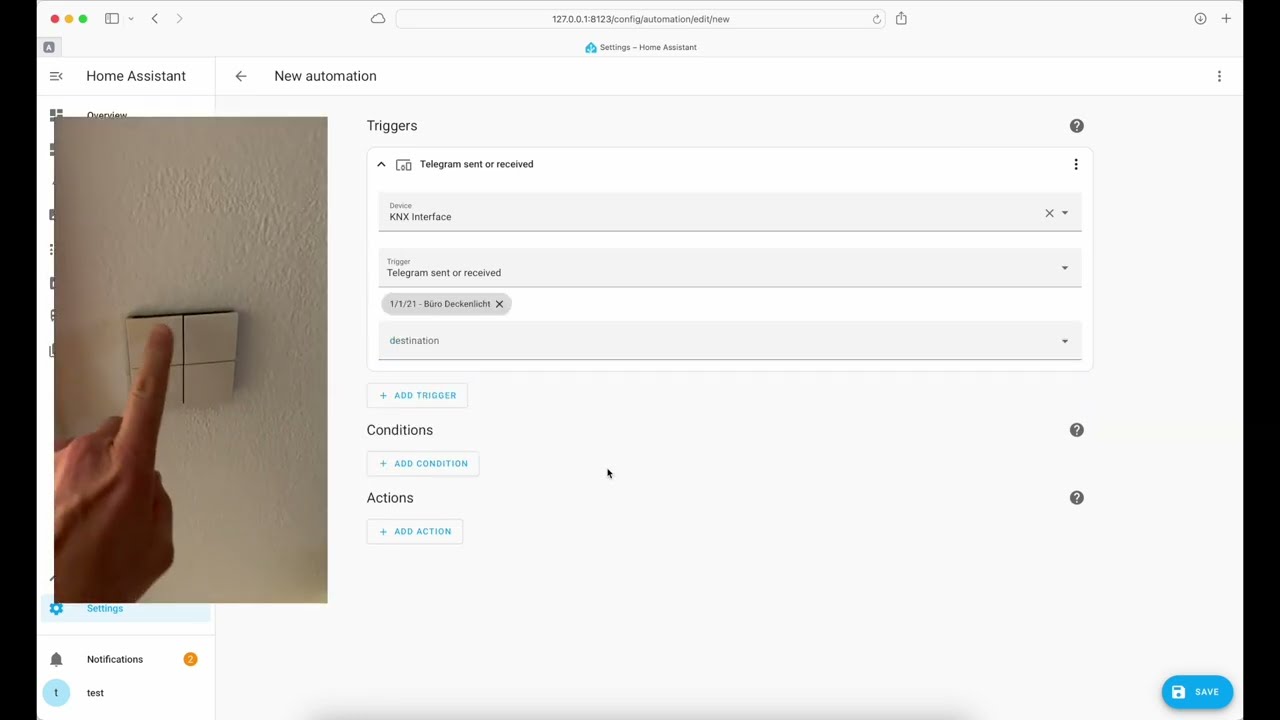Open the sidebar navigation hamburger menu
Screen dimensions: 1280x720
pos(56,76)
